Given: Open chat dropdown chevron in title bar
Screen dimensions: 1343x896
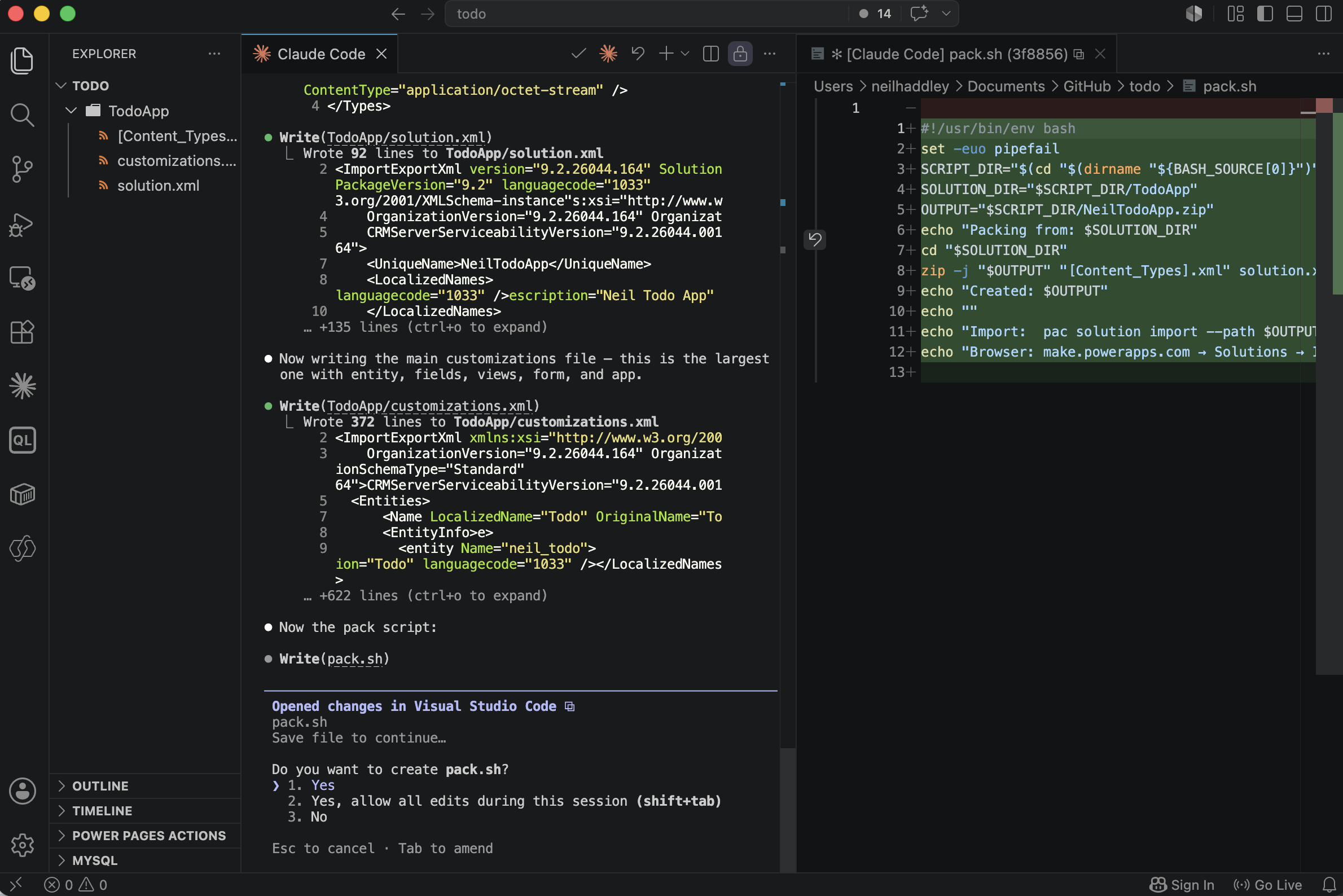Looking at the screenshot, I should [946, 14].
